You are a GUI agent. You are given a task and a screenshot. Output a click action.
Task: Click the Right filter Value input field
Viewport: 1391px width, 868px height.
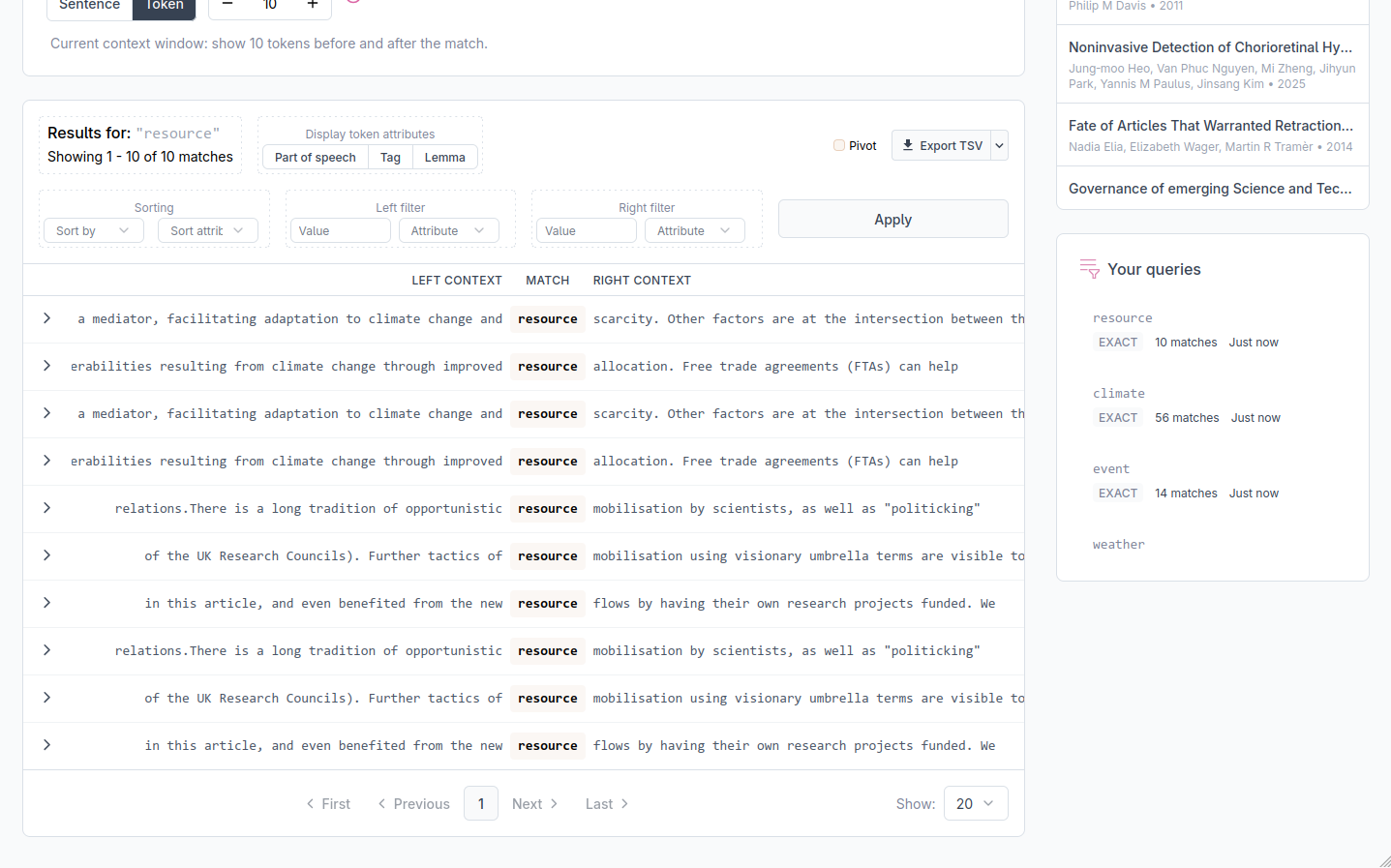coord(586,231)
